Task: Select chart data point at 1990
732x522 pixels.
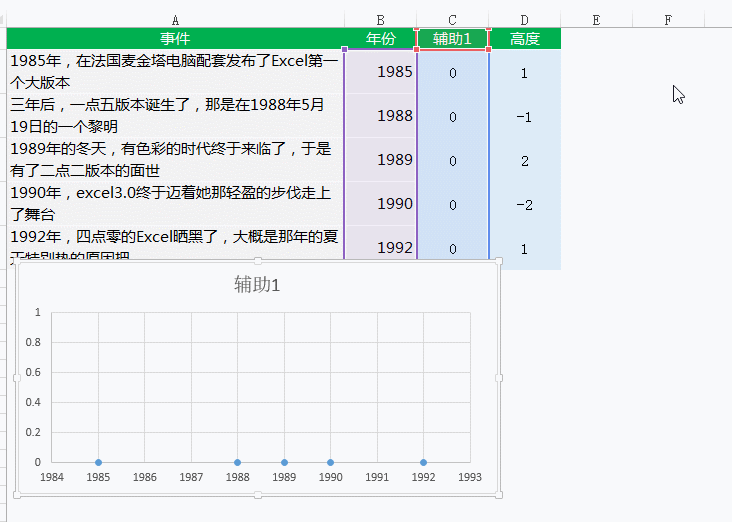Action: coord(331,462)
